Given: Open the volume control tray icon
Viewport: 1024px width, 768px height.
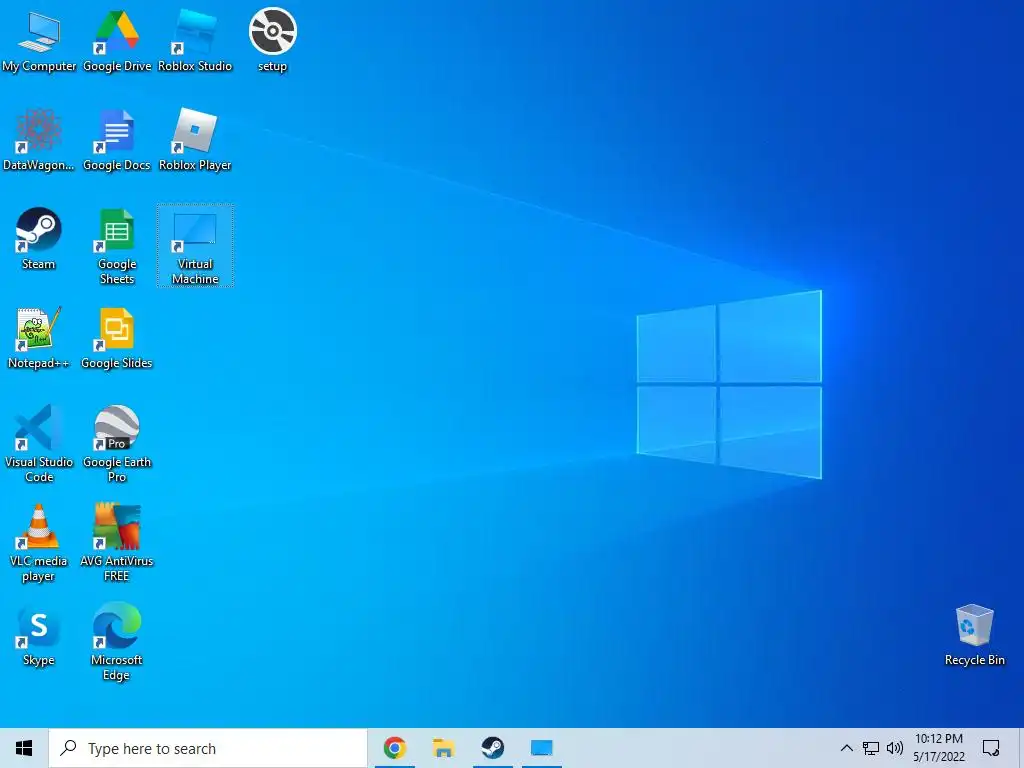Looking at the screenshot, I should click(895, 748).
